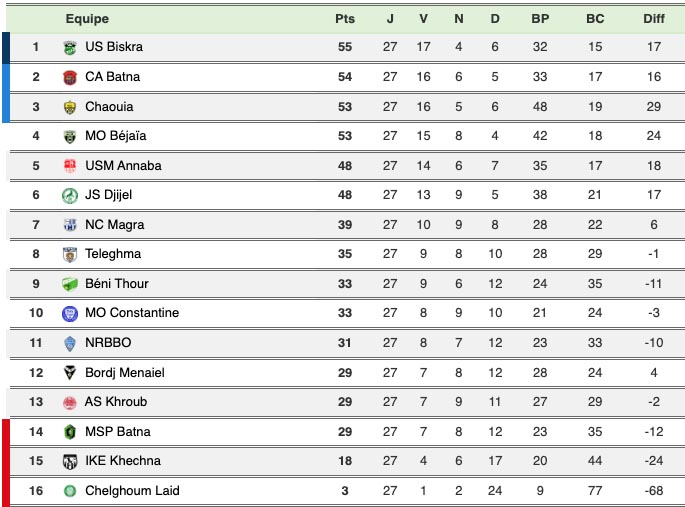Screen dimensions: 685x507
Task: Click the US Biskra club logo
Action: click(69, 47)
